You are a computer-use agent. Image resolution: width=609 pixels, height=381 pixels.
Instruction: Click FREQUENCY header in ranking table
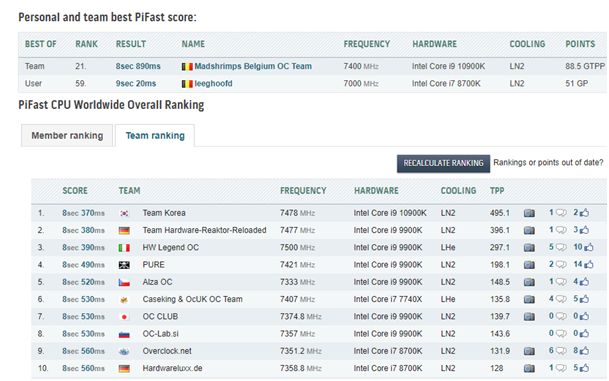(303, 191)
